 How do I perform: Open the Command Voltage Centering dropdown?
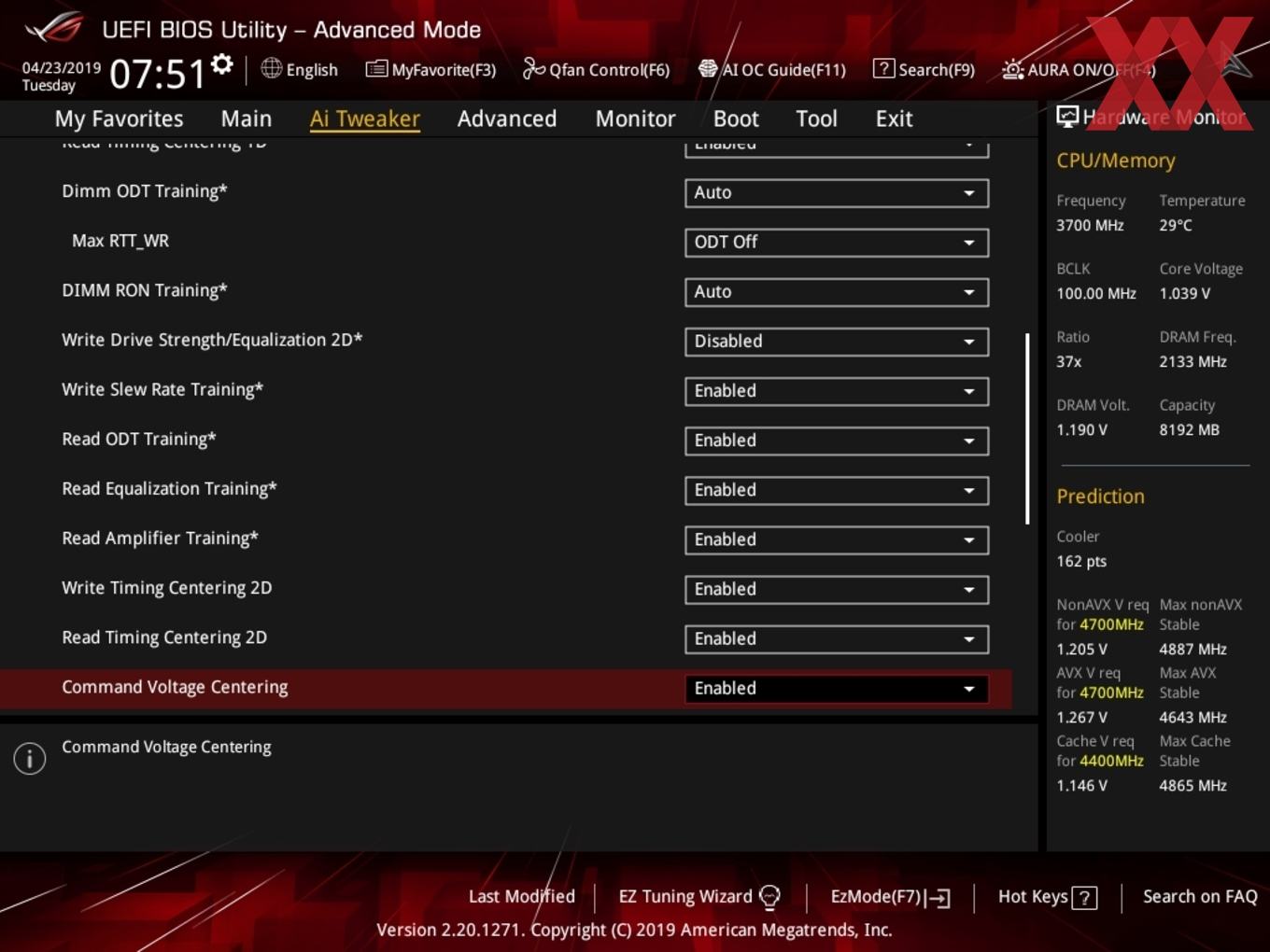837,688
